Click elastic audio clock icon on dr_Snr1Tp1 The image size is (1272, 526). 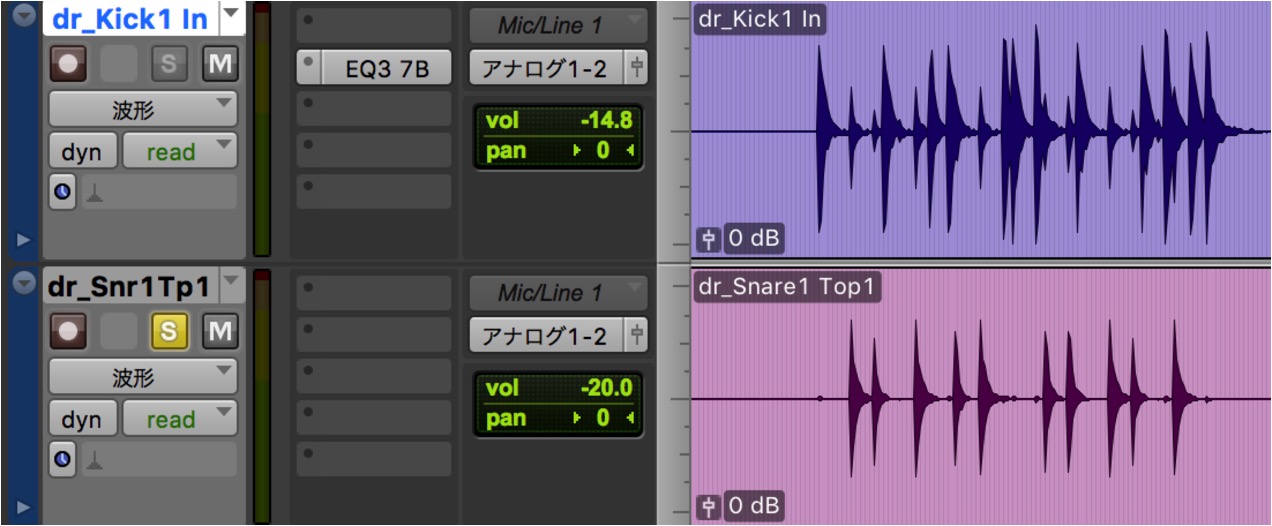[63, 459]
